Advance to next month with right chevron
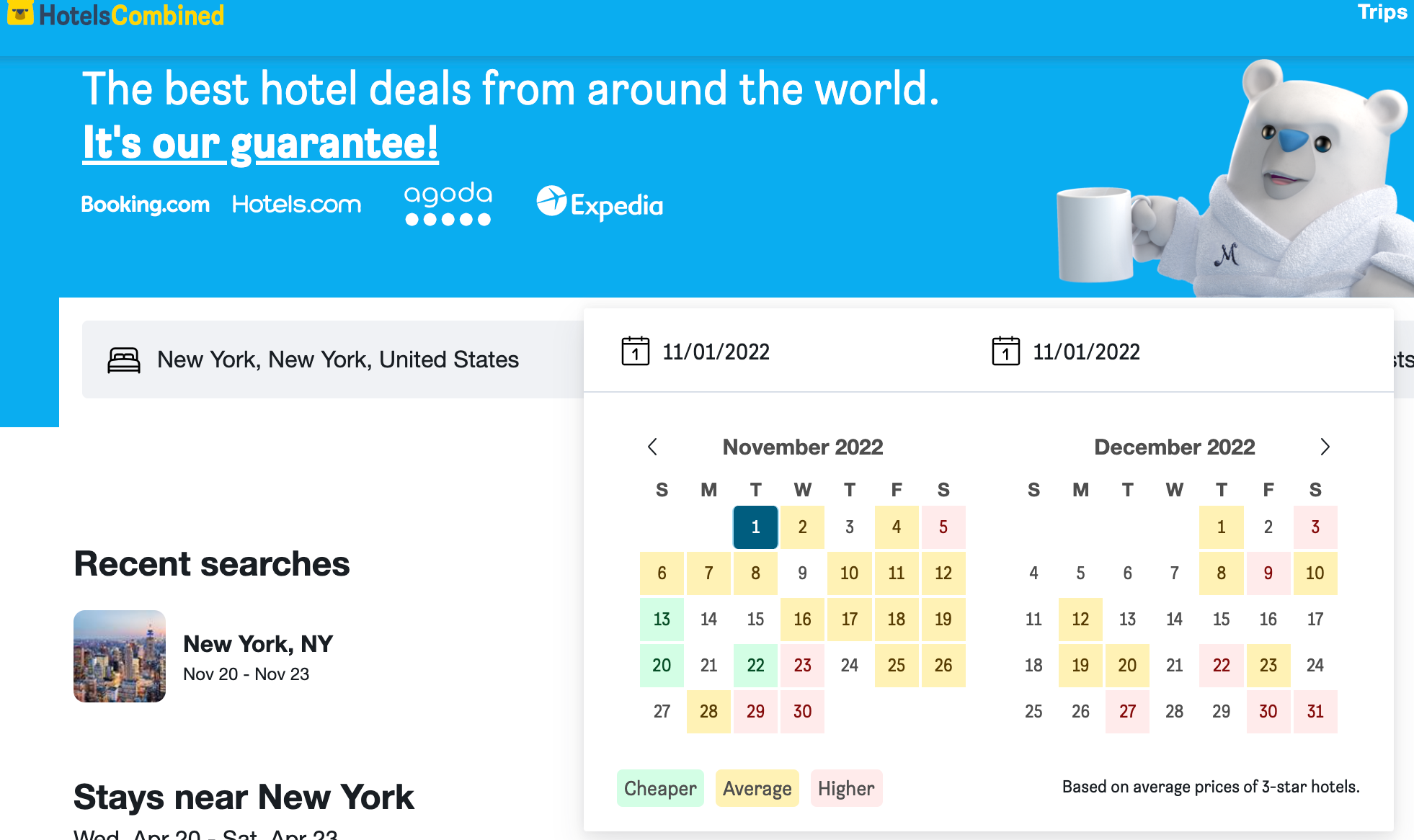This screenshot has width=1414, height=840. (1325, 447)
